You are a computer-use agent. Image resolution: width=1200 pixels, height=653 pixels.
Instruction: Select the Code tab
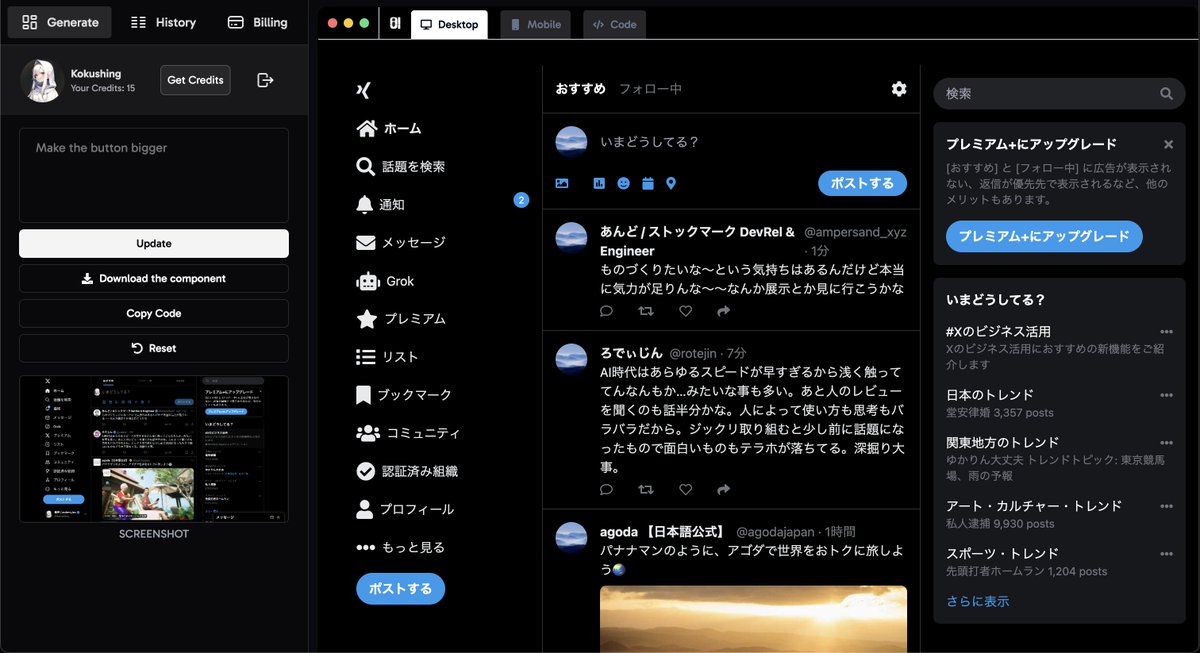(x=614, y=25)
